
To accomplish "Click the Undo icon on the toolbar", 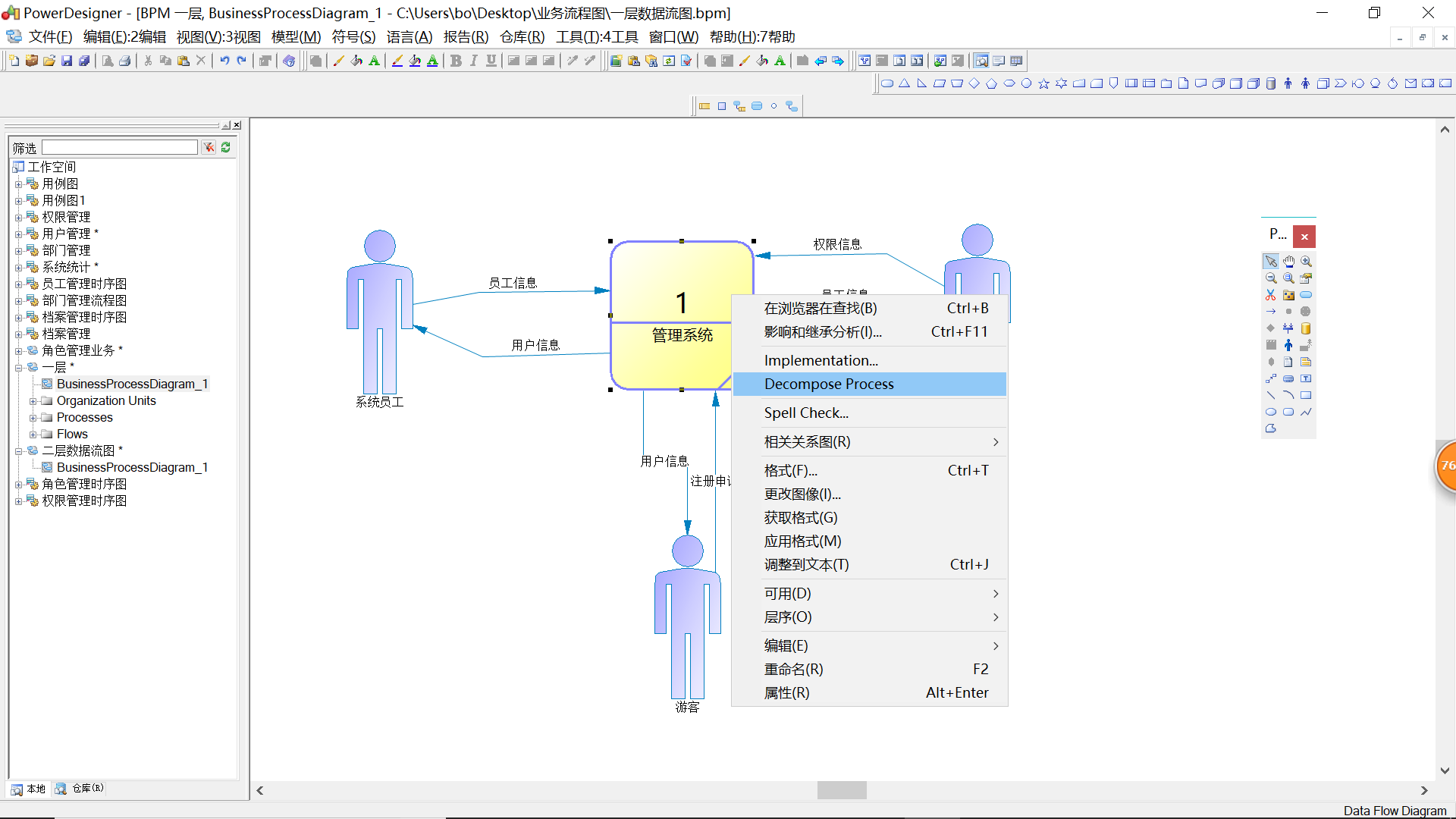I will coord(225,61).
